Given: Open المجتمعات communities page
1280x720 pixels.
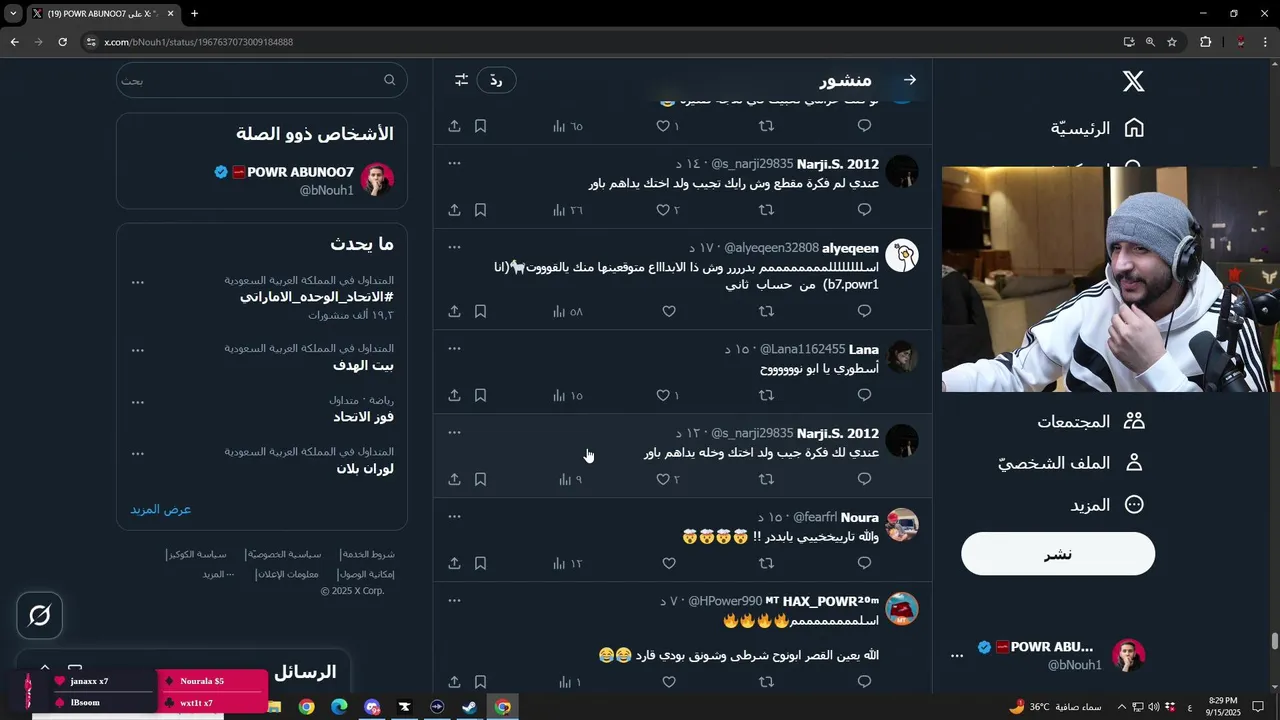Looking at the screenshot, I should (x=1090, y=421).
